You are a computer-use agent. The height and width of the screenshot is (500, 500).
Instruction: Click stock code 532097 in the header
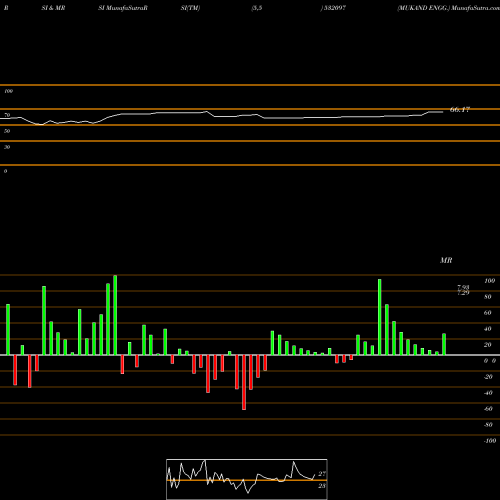(334, 8)
